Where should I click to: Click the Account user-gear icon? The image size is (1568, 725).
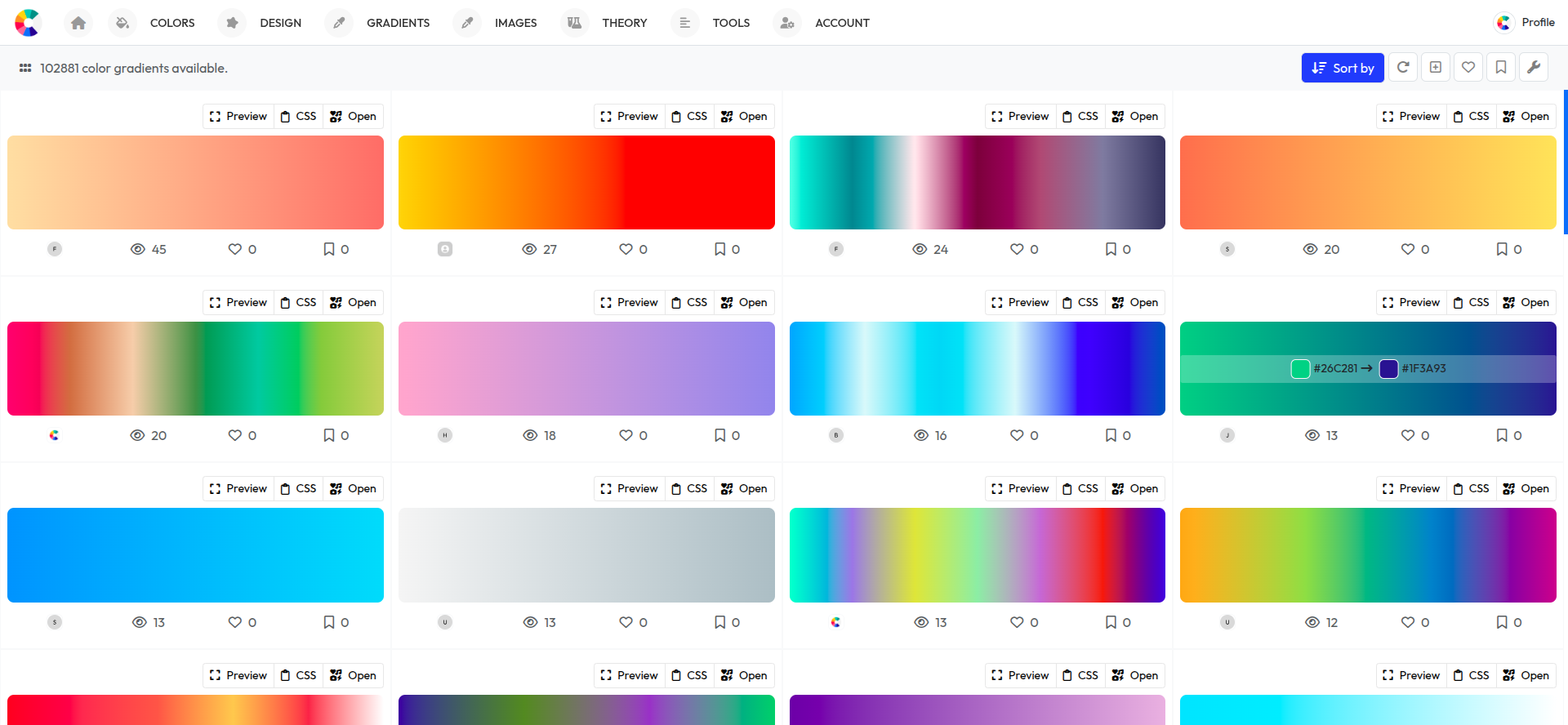pyautogui.click(x=787, y=23)
